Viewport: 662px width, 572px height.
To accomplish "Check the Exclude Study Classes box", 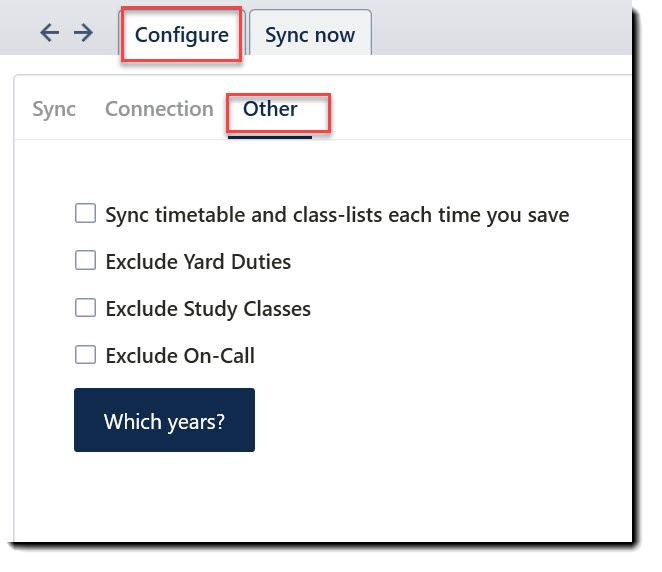I will tap(86, 308).
